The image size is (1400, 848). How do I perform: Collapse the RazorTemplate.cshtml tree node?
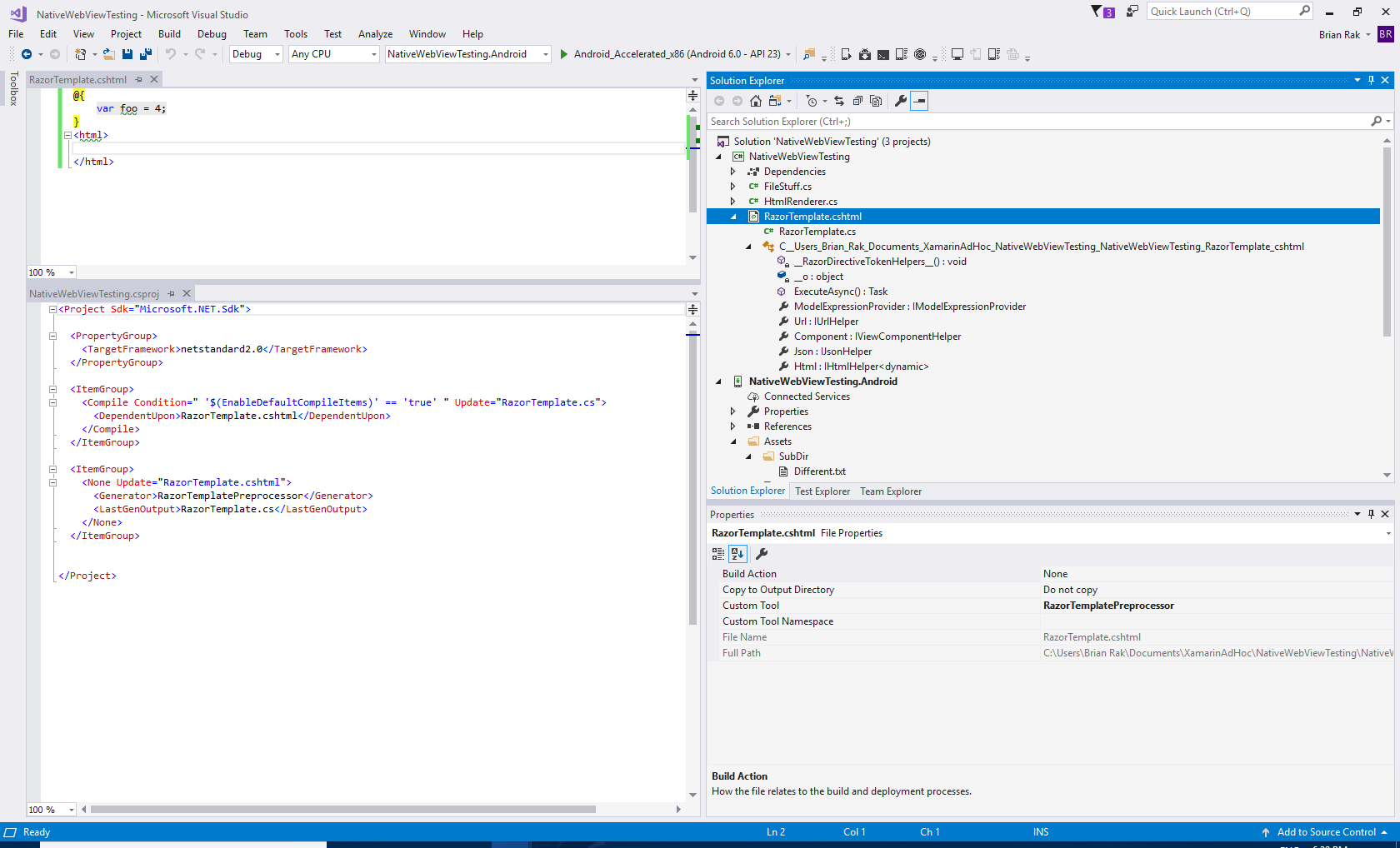tap(733, 217)
